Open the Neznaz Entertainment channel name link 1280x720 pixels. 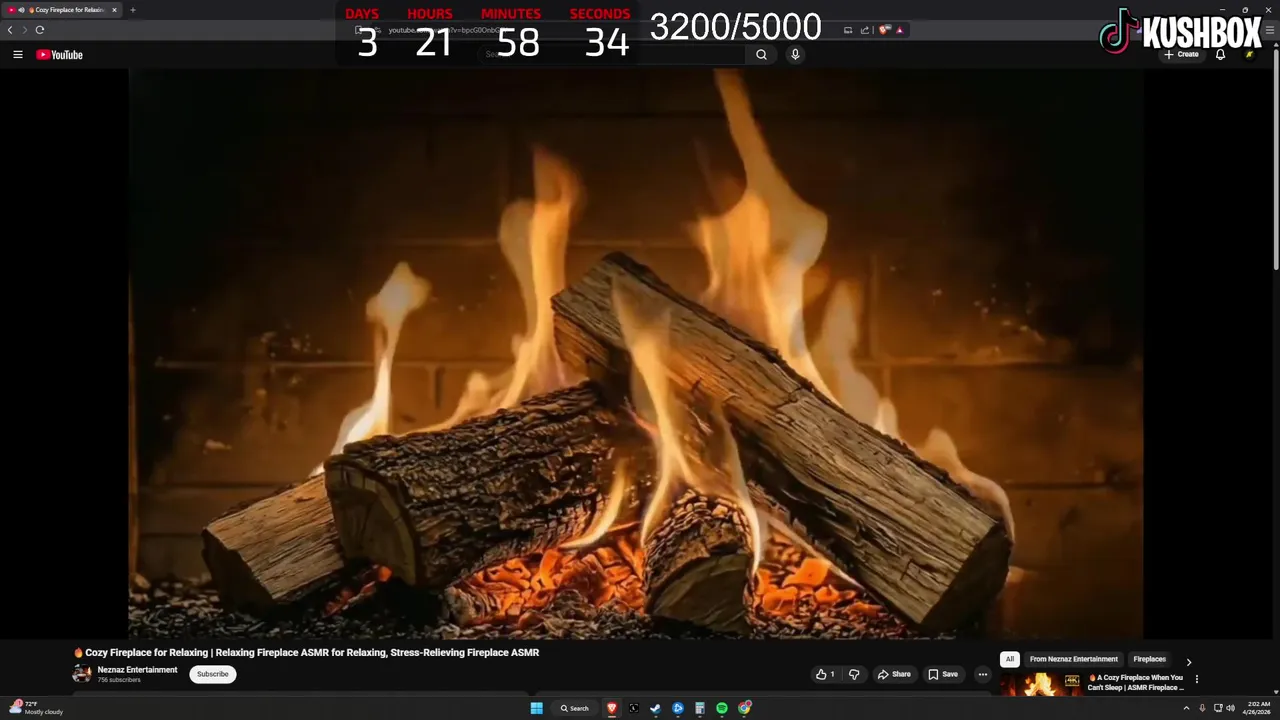pyautogui.click(x=137, y=670)
